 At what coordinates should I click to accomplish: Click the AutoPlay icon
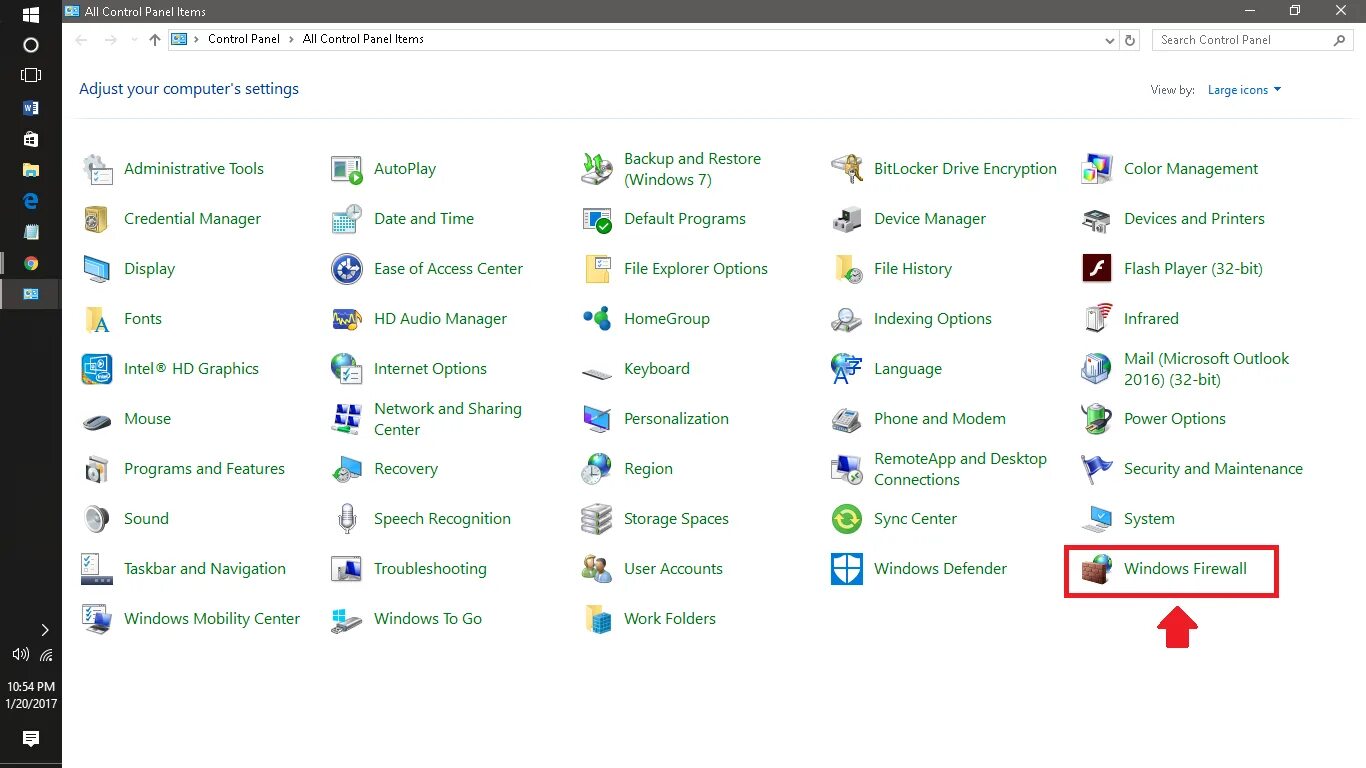[x=347, y=169]
